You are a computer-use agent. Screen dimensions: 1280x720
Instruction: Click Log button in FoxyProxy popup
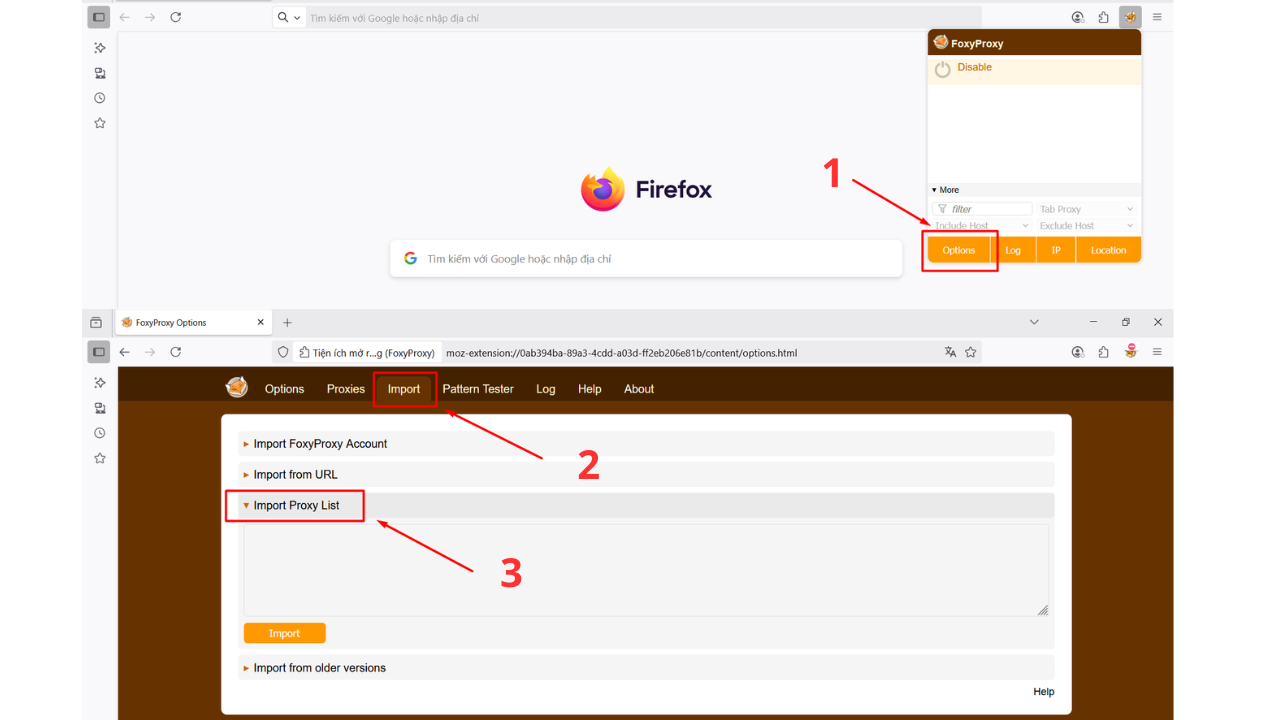(1013, 250)
